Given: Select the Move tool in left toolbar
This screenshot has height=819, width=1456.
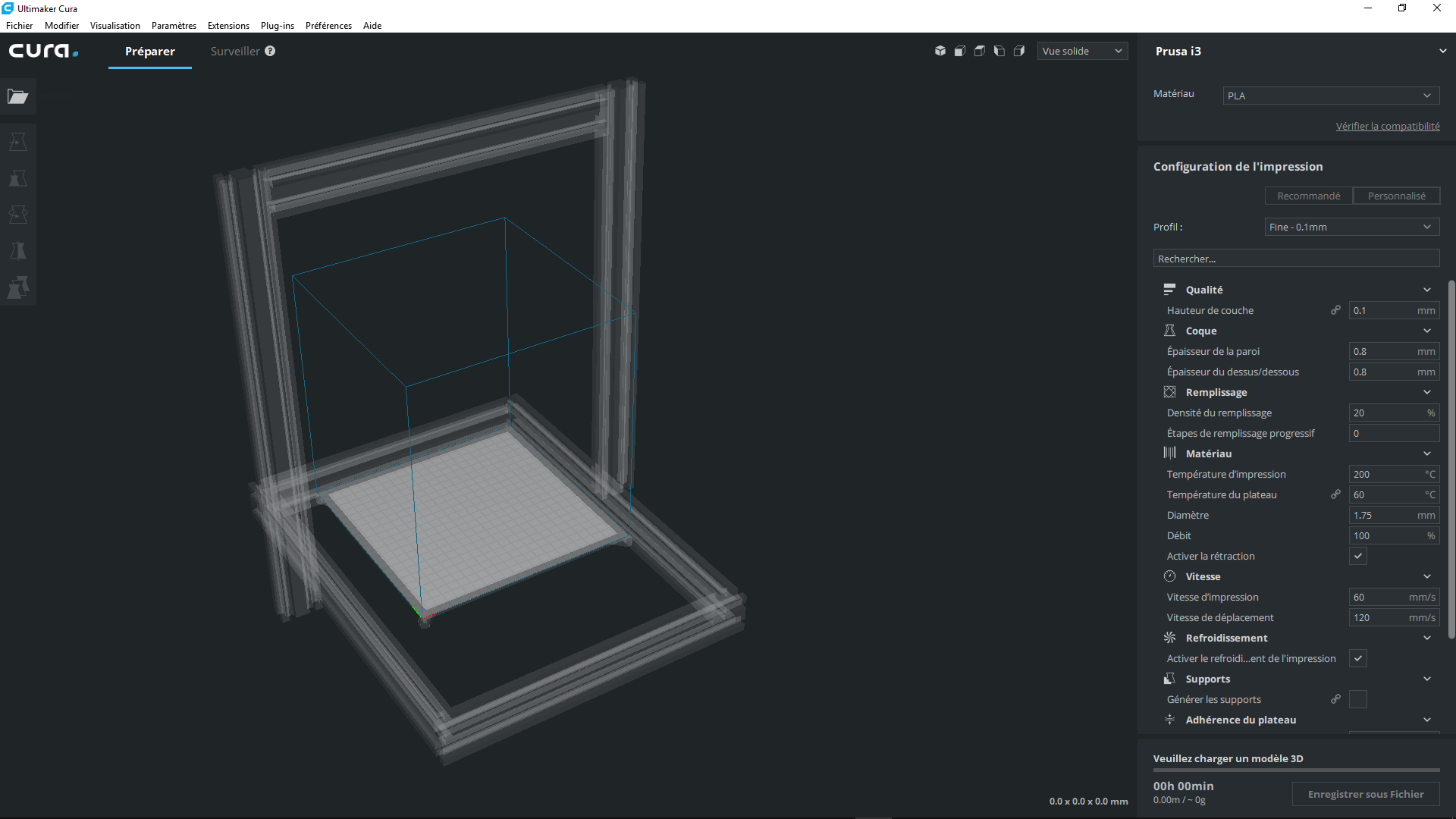Looking at the screenshot, I should (18, 142).
